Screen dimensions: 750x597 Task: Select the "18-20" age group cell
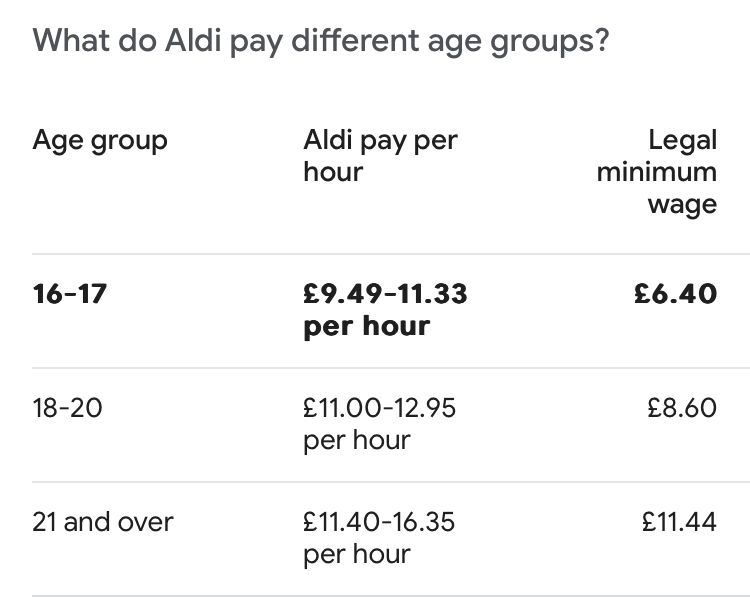pos(67,408)
